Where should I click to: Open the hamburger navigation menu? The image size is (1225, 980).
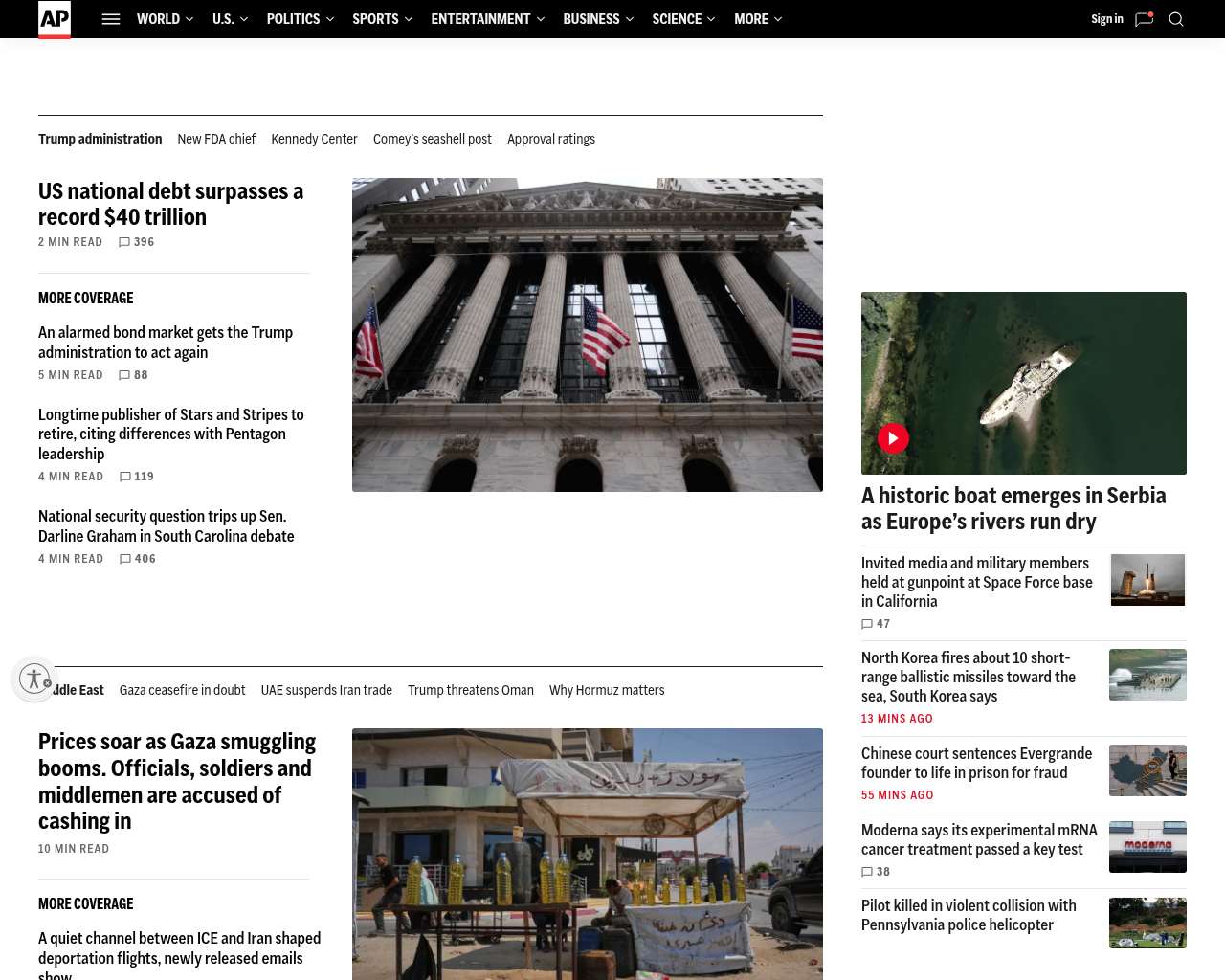(x=111, y=19)
